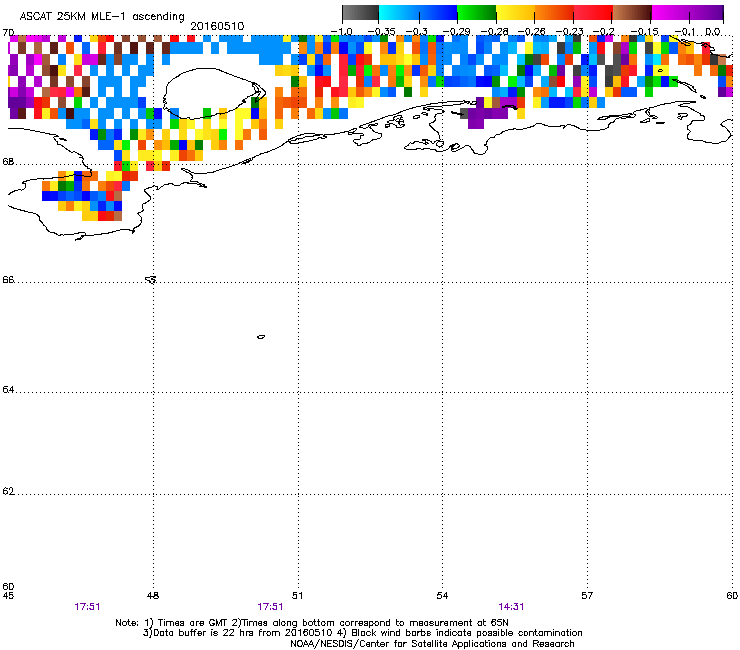The height and width of the screenshot is (650, 740).
Task: Click the note line '3)Data buffer is 22 hrs'
Action: point(362,633)
